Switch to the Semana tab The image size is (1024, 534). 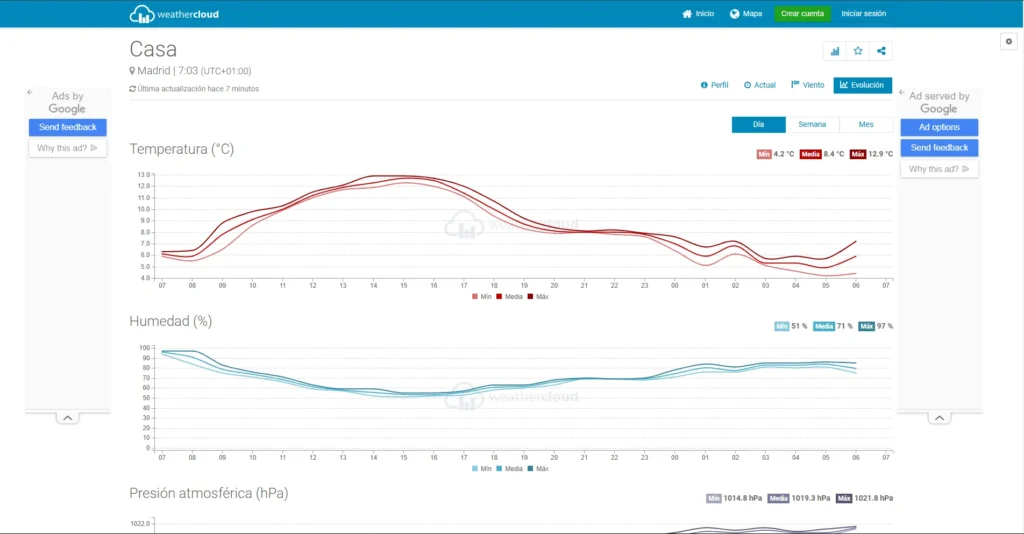812,124
